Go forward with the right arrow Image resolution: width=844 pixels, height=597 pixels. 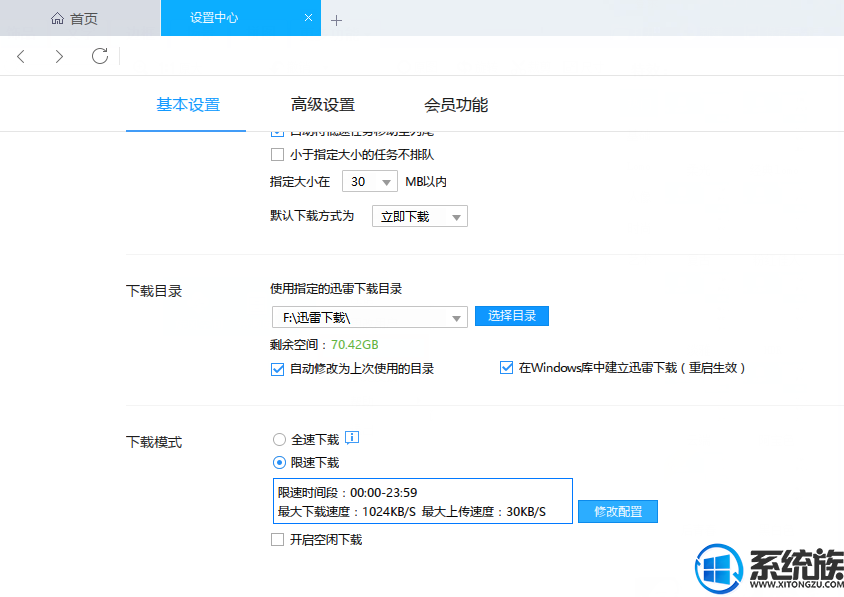coord(59,57)
